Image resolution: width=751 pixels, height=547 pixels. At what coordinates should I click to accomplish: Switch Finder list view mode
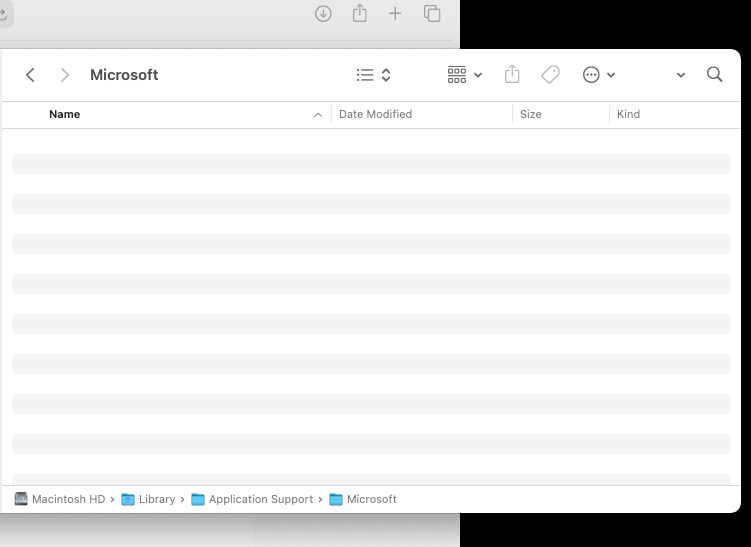pos(374,75)
